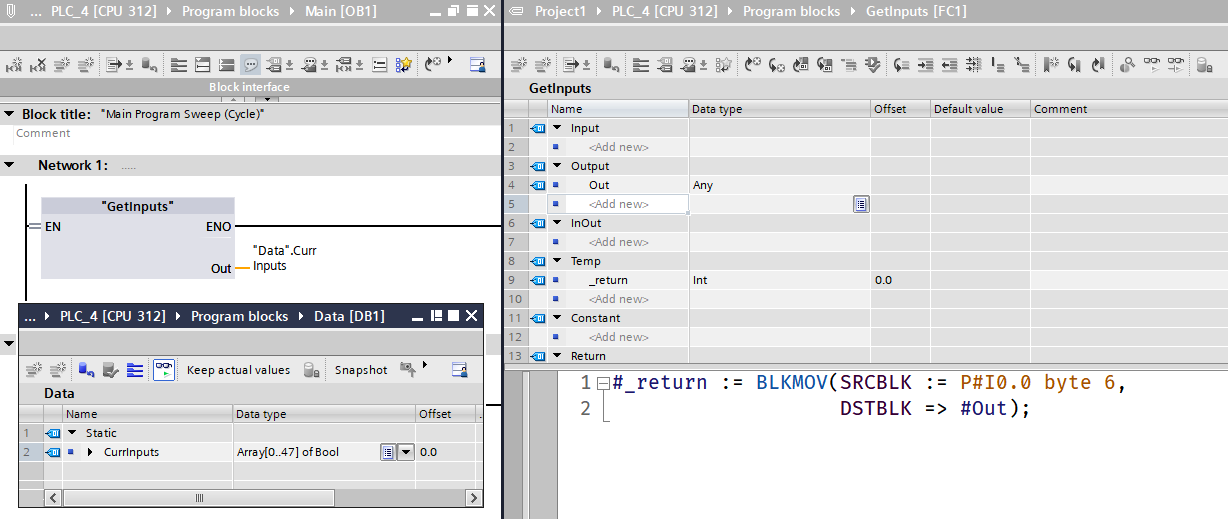
Task: Collapse Network 1 using its triangle
Action: coord(9,165)
